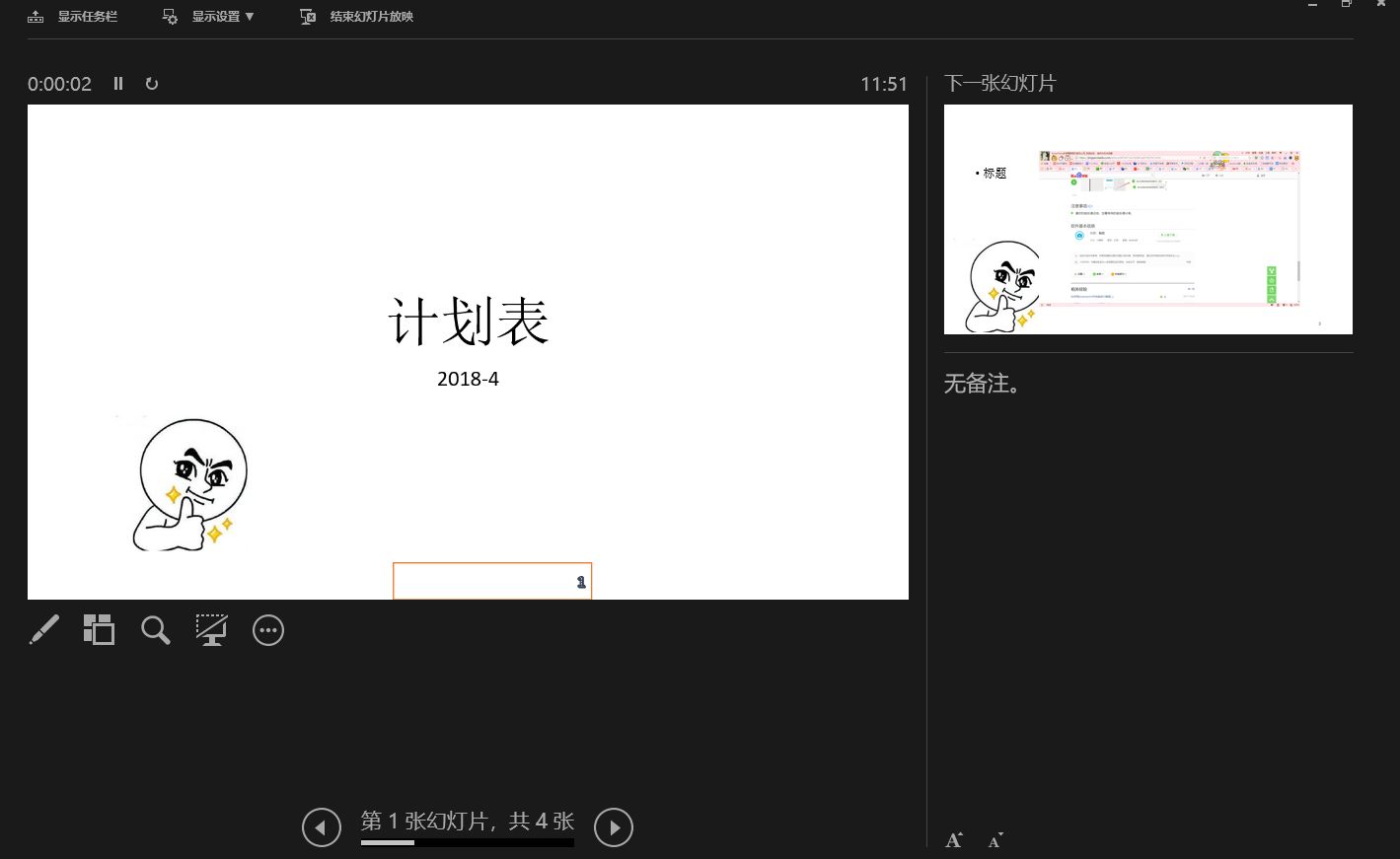Viewport: 1400px width, 859px height.
Task: Pause the presentation timer
Action: (x=118, y=84)
